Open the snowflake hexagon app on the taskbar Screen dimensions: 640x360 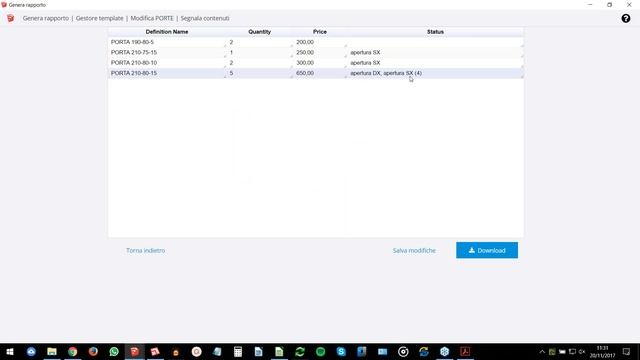444,351
